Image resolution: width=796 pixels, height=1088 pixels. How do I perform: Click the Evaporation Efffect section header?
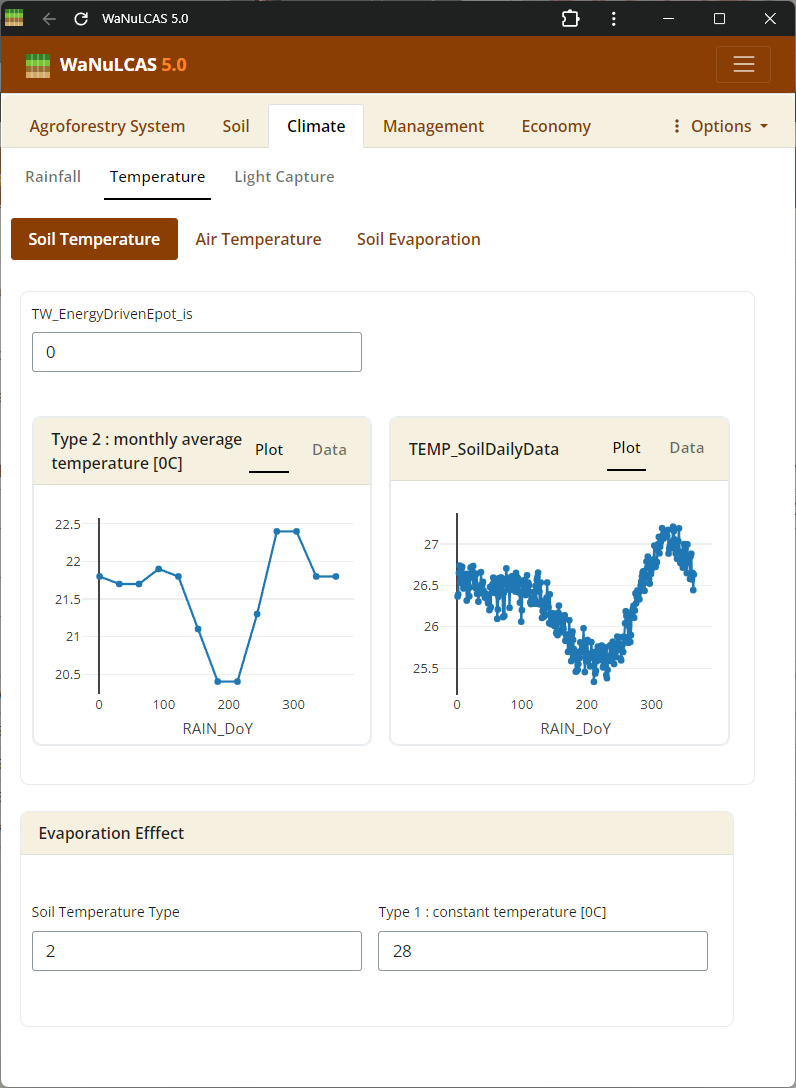pos(377,833)
